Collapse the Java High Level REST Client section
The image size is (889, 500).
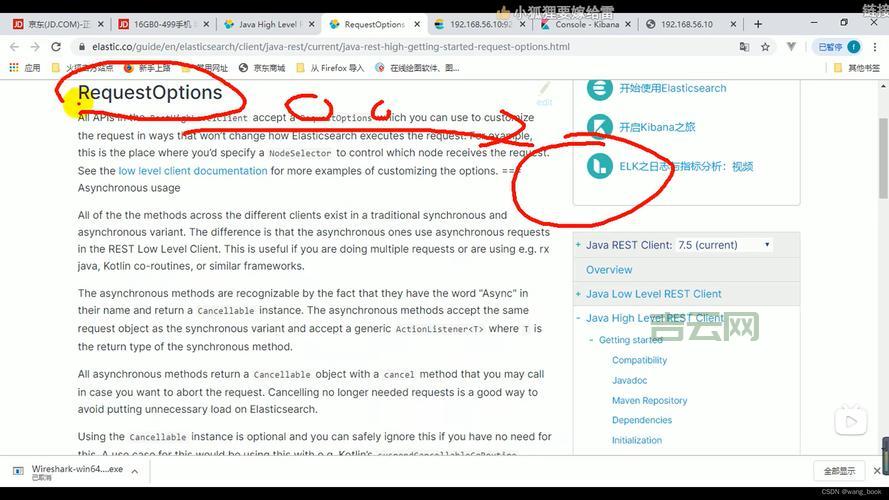tap(579, 319)
